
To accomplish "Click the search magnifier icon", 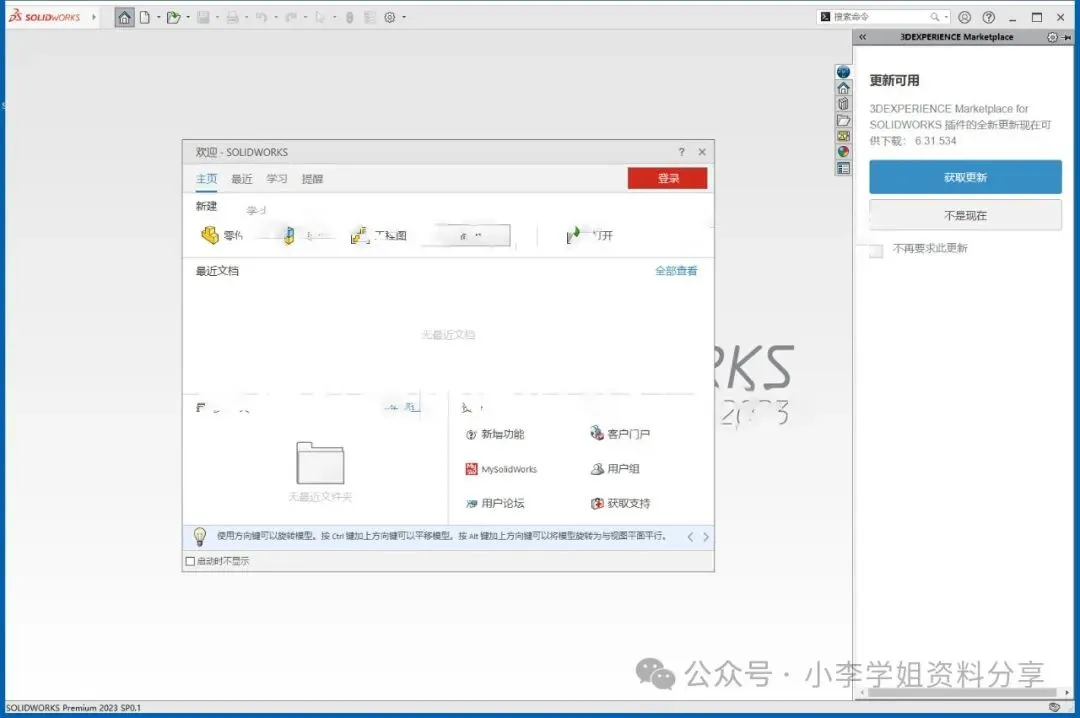I will [935, 17].
